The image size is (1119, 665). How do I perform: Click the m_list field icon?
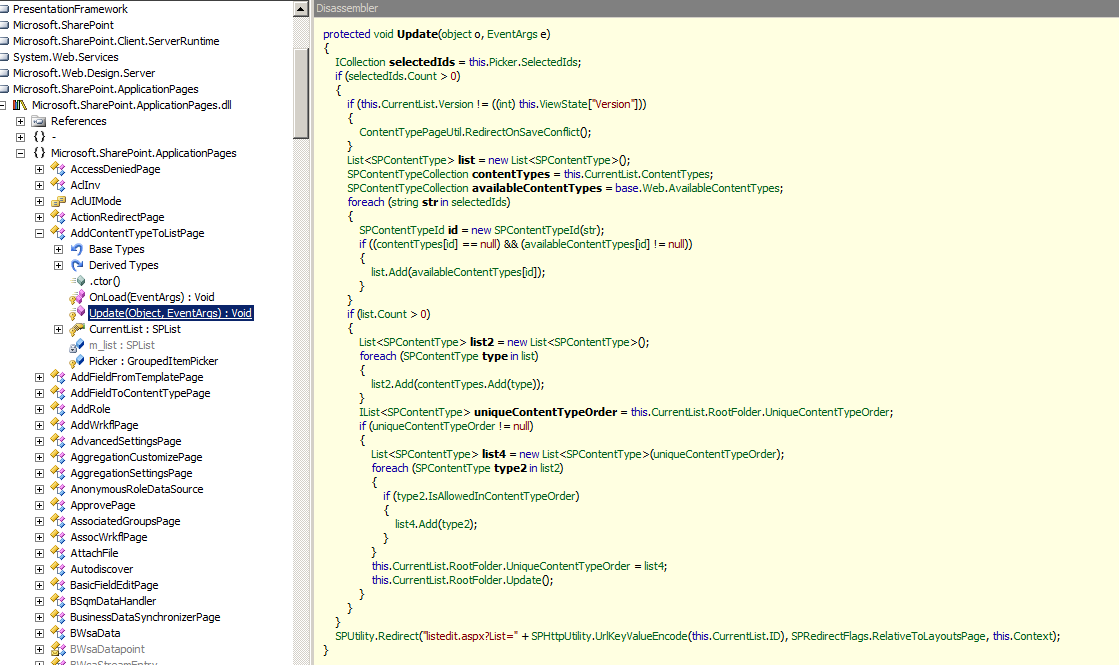click(x=77, y=345)
